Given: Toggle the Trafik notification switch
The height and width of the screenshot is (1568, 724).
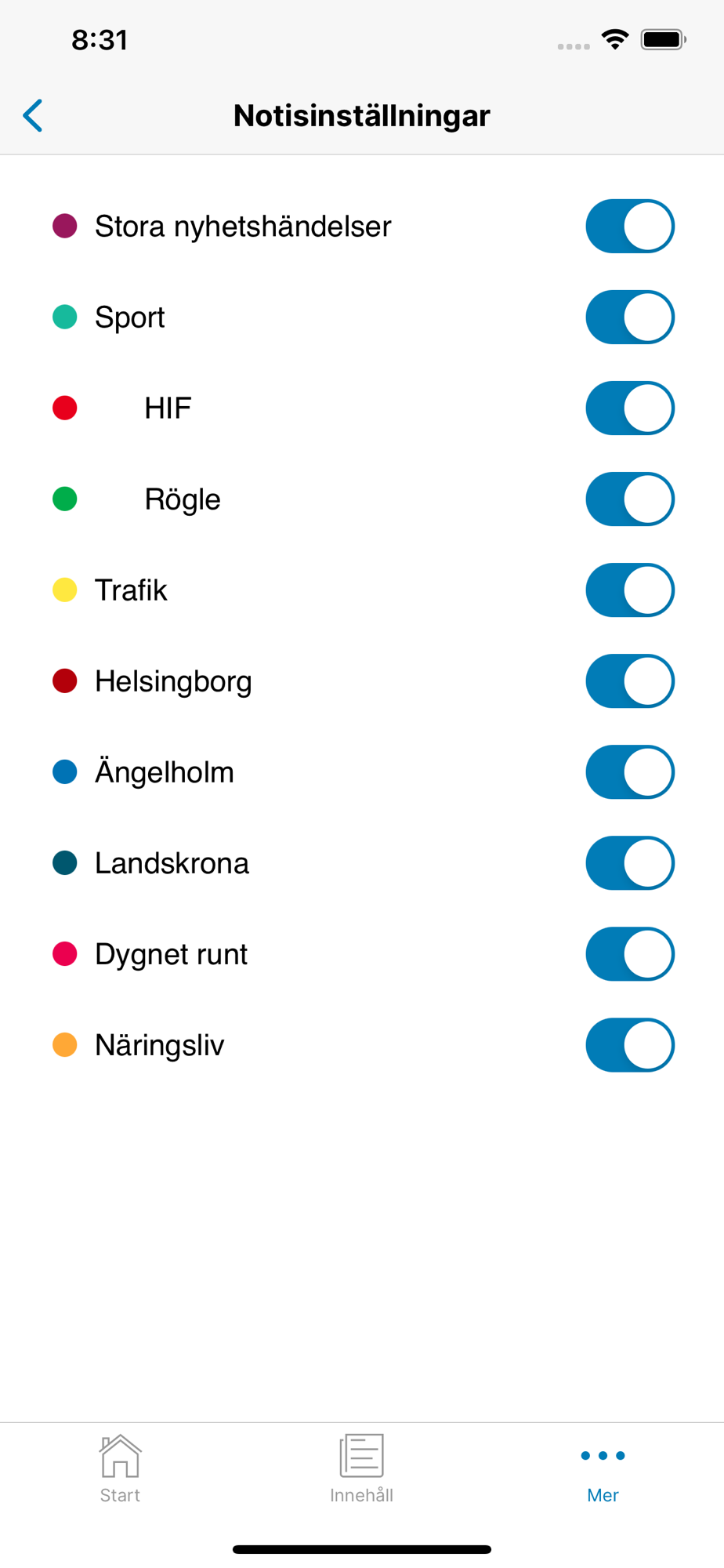Looking at the screenshot, I should [x=630, y=590].
